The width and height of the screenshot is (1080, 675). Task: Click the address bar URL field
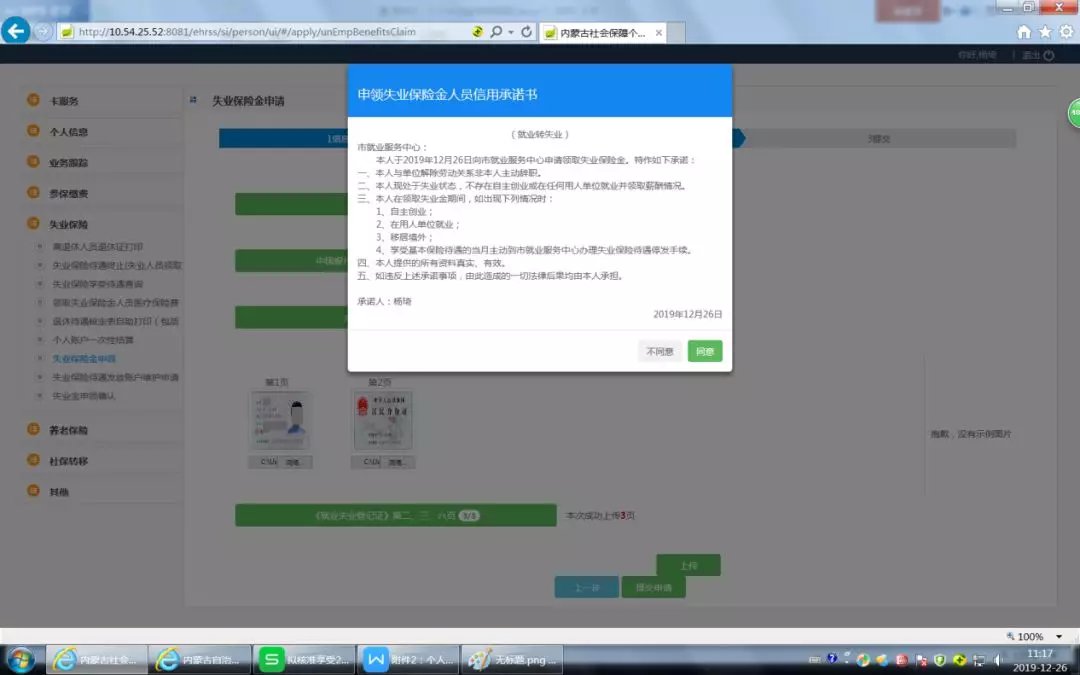tap(262, 32)
